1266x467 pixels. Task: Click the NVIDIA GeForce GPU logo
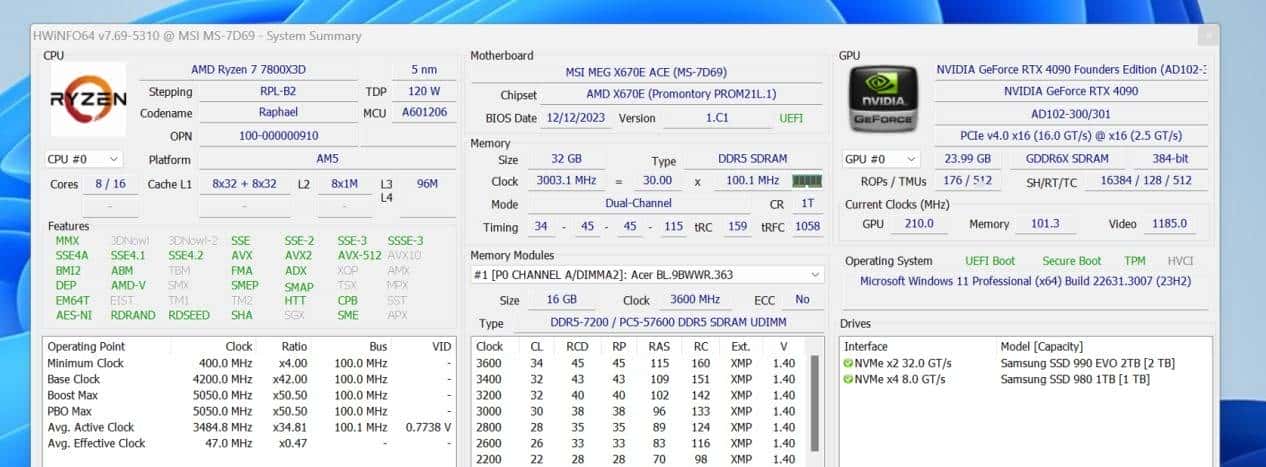pyautogui.click(x=884, y=99)
